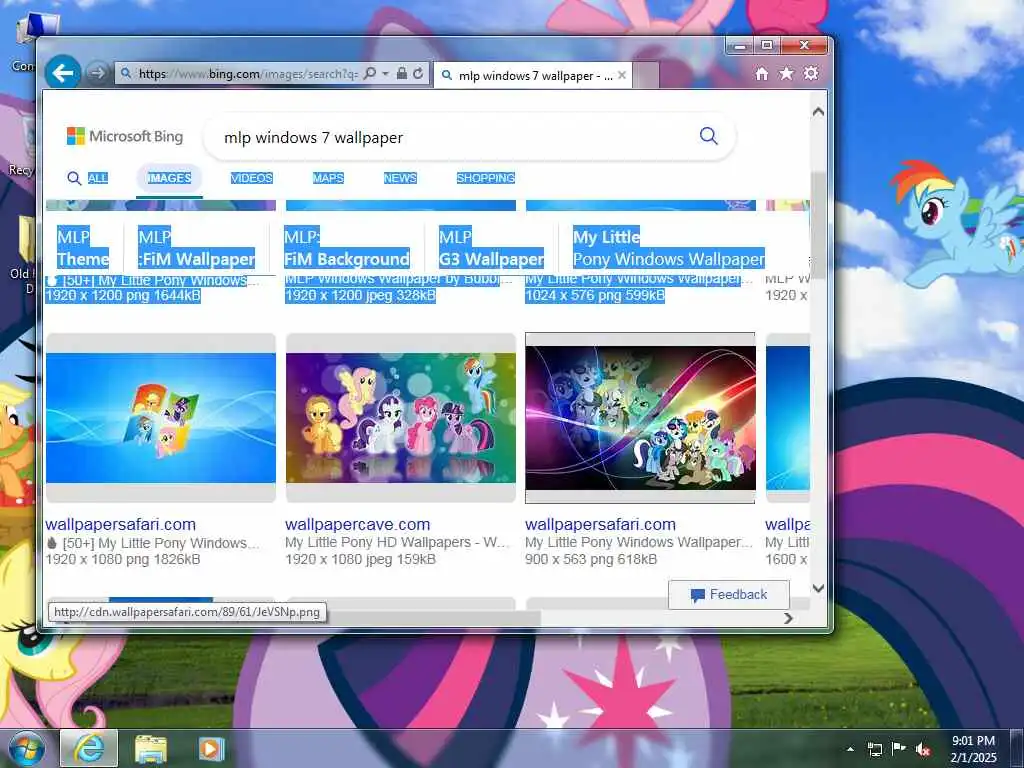This screenshot has height=768, width=1024.
Task: Open Windows Media Player from taskbar
Action: pyautogui.click(x=211, y=749)
